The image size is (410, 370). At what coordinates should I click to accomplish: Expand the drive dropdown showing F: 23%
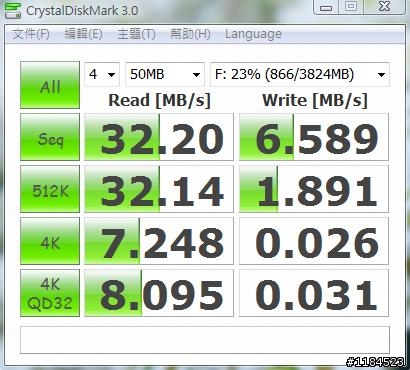click(300, 74)
